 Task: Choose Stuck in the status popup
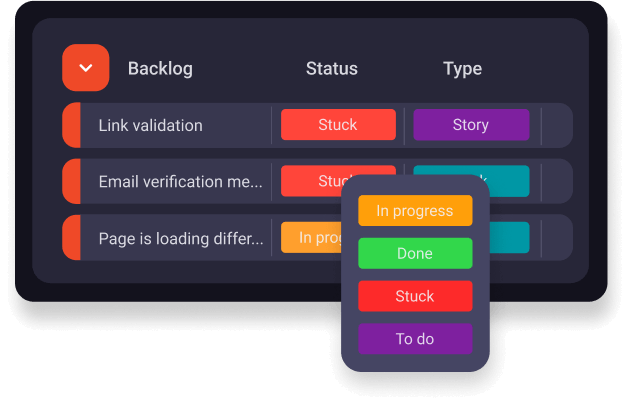click(414, 296)
